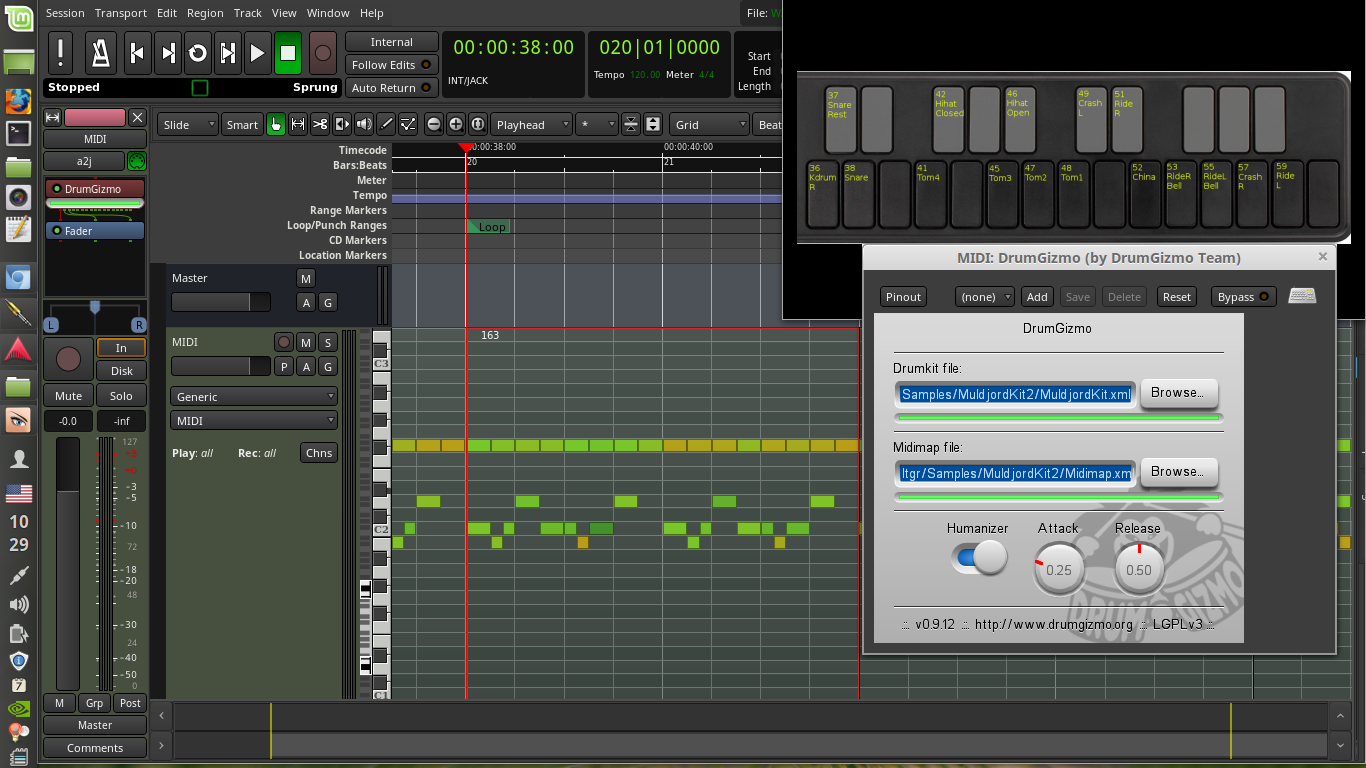Open the Grid snap mode dropdown
The height and width of the screenshot is (768, 1366).
click(x=709, y=124)
